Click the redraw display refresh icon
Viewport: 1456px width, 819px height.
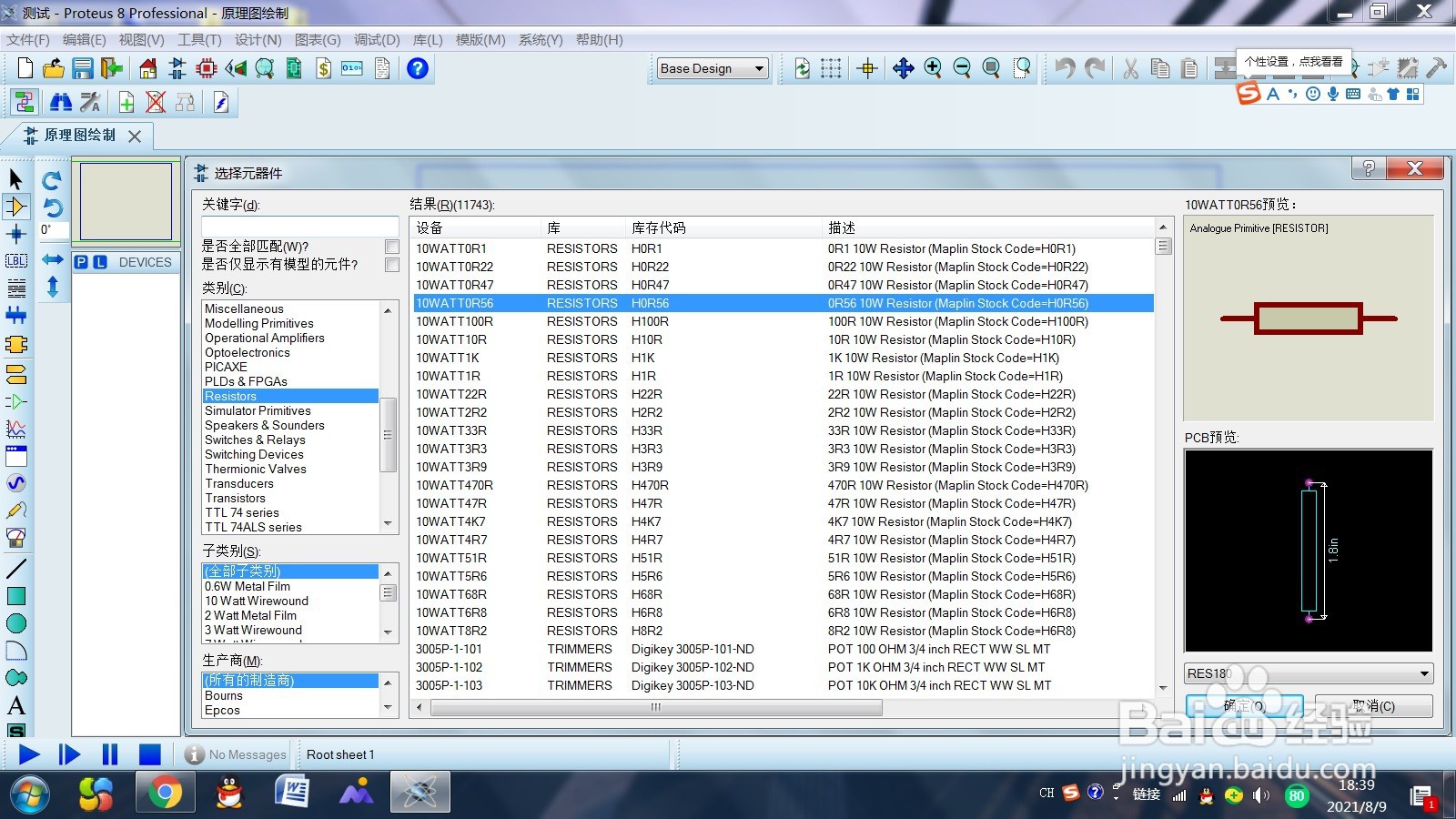(802, 68)
